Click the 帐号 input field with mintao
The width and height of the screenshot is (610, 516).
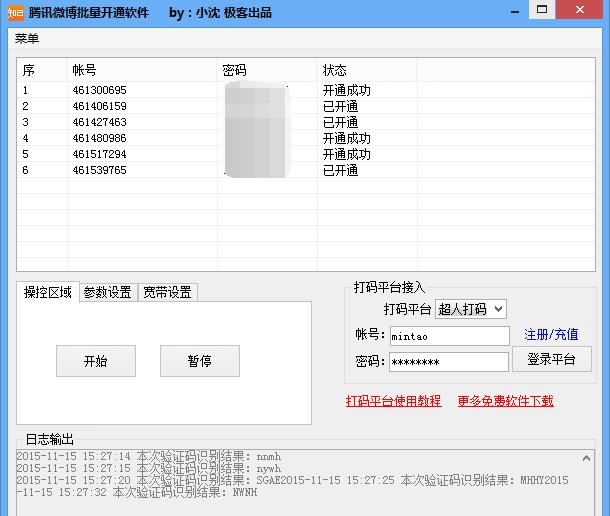tap(447, 336)
